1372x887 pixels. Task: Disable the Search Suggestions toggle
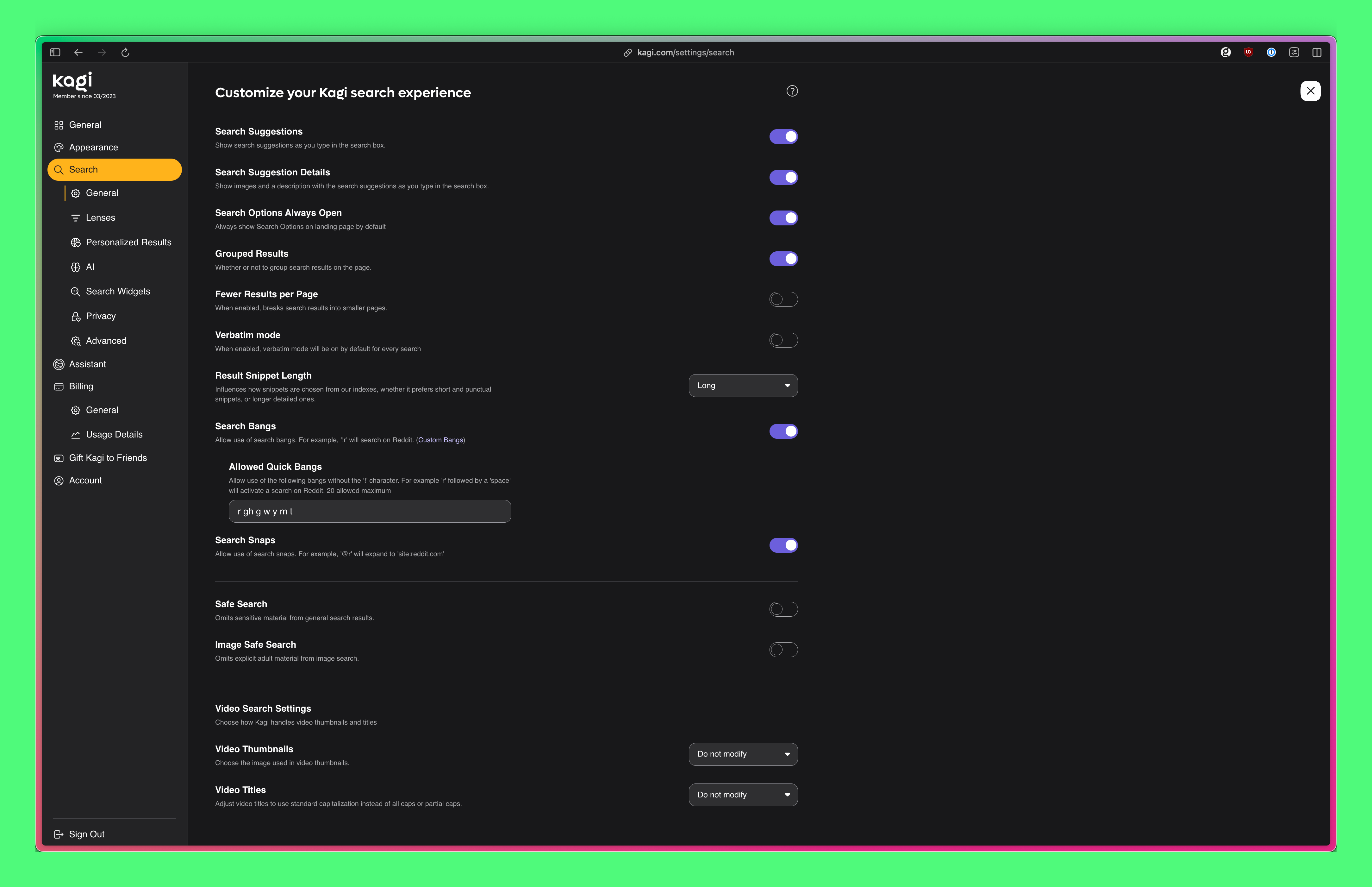click(783, 136)
